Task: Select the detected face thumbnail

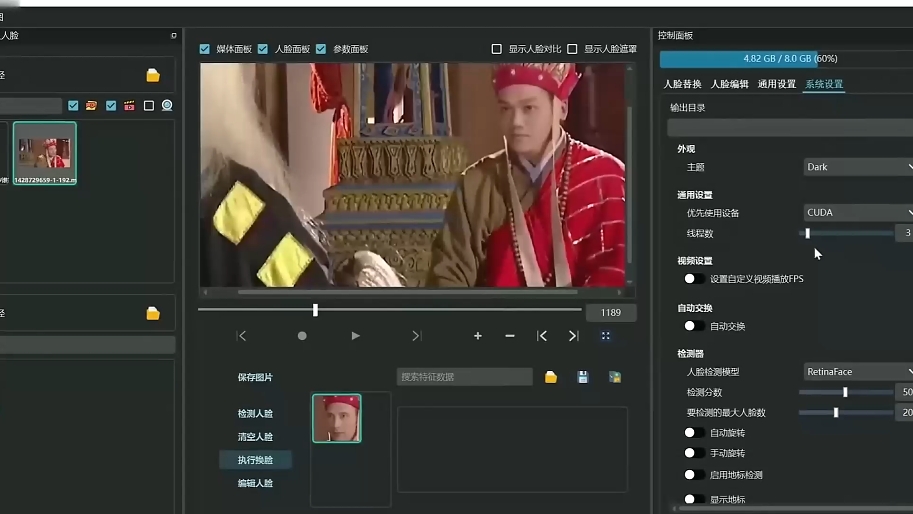Action: click(x=337, y=418)
